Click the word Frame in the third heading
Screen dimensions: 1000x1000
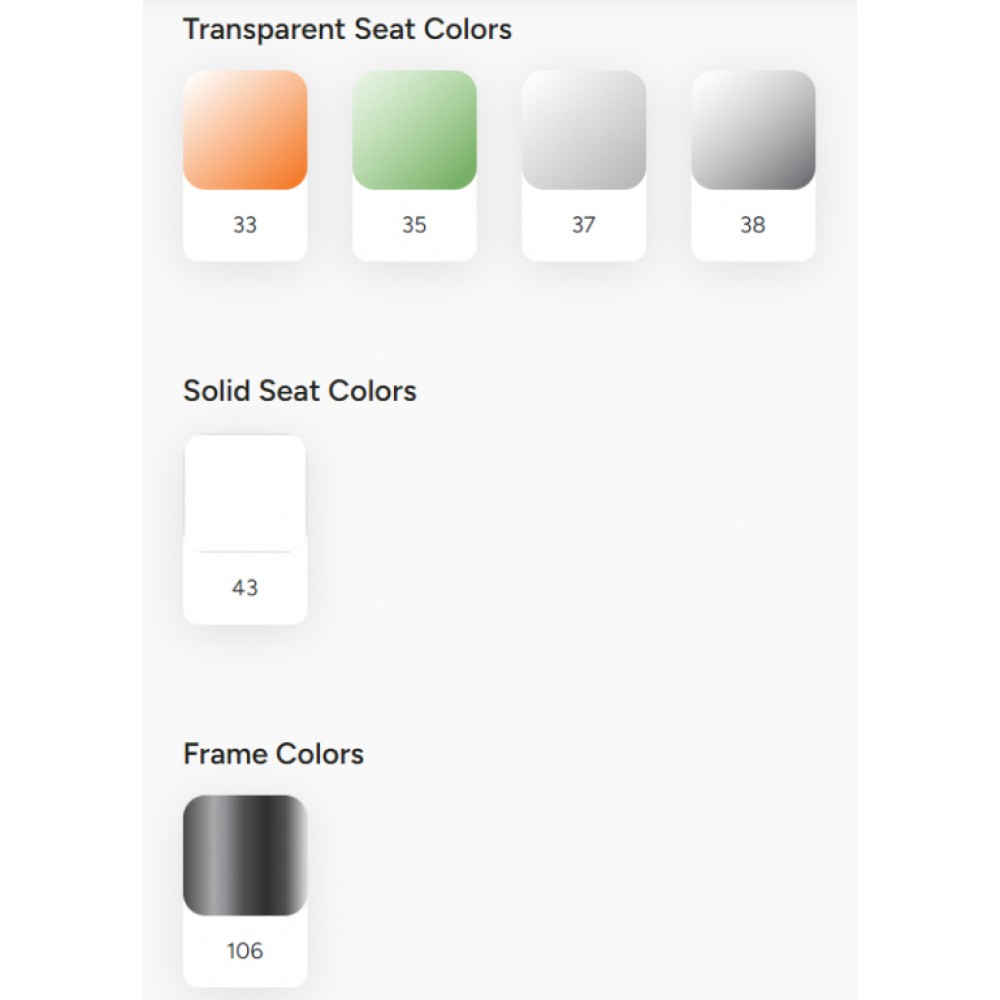tap(225, 753)
